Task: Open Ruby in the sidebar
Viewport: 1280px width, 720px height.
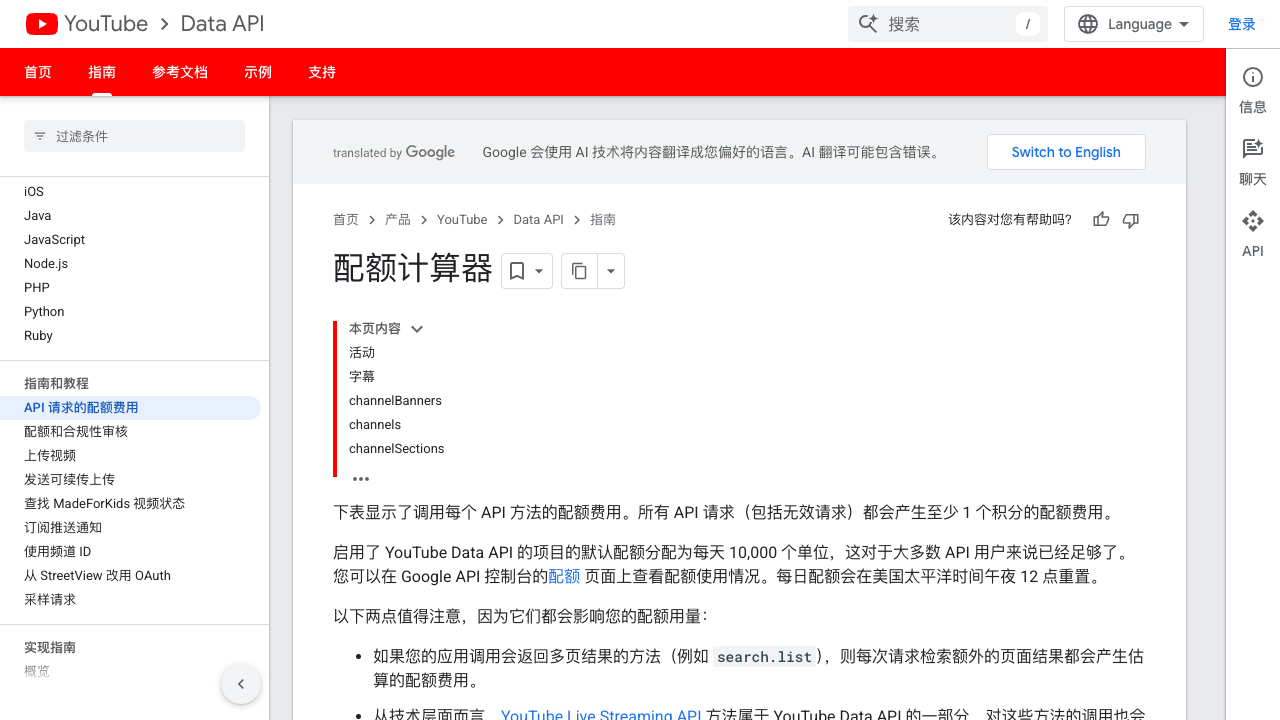Action: click(38, 336)
